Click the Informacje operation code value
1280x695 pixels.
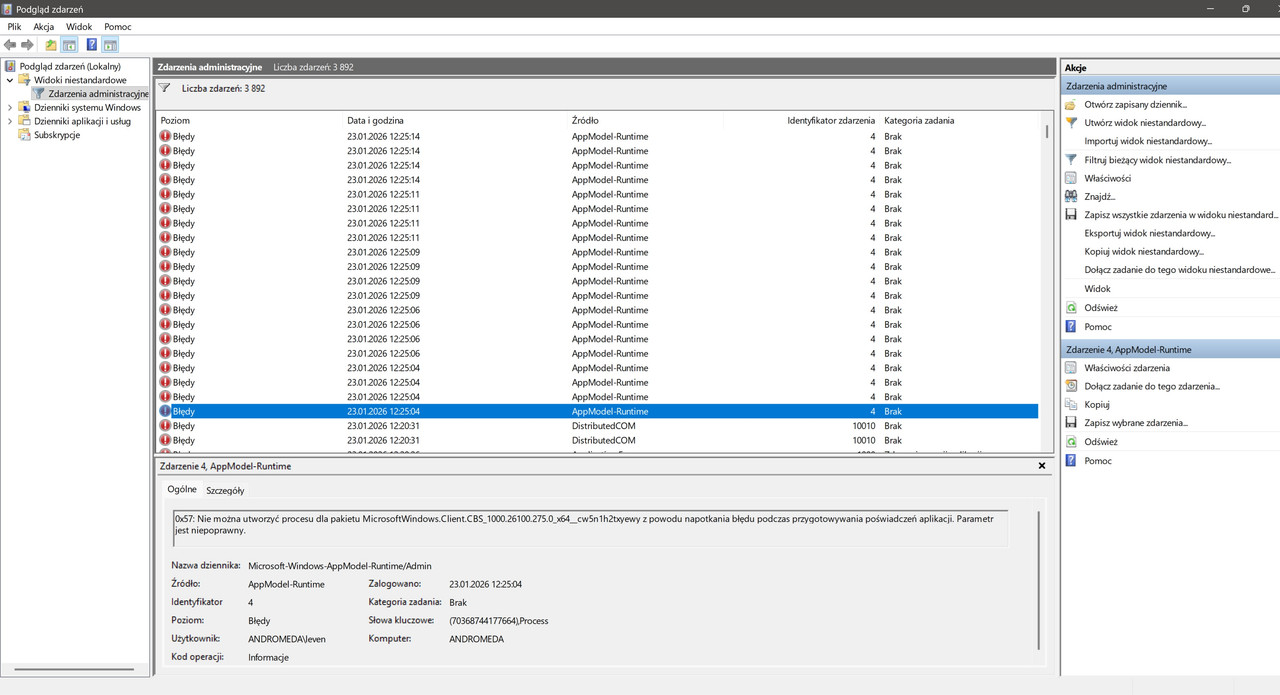coord(269,657)
